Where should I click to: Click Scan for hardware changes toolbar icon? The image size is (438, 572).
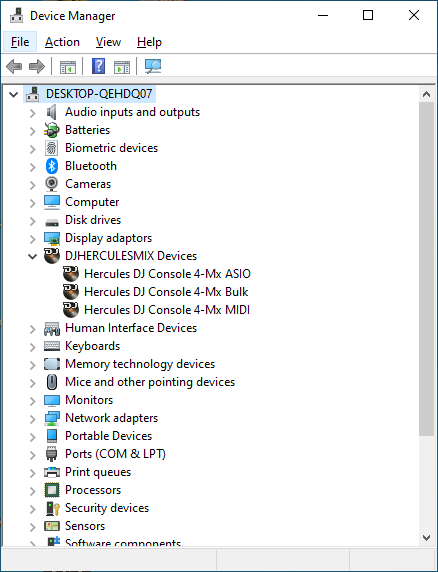(153, 66)
